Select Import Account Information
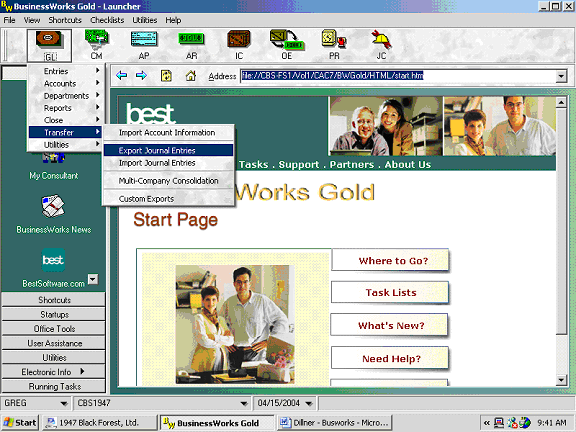This screenshot has width=576, height=432. pyautogui.click(x=168, y=133)
